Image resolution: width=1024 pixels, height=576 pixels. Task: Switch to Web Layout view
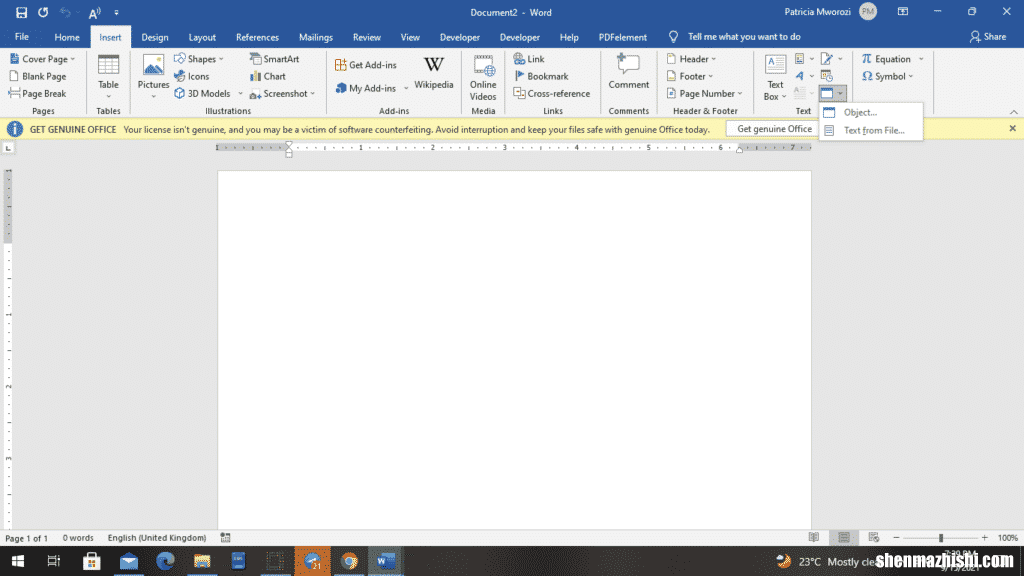pyautogui.click(x=873, y=537)
